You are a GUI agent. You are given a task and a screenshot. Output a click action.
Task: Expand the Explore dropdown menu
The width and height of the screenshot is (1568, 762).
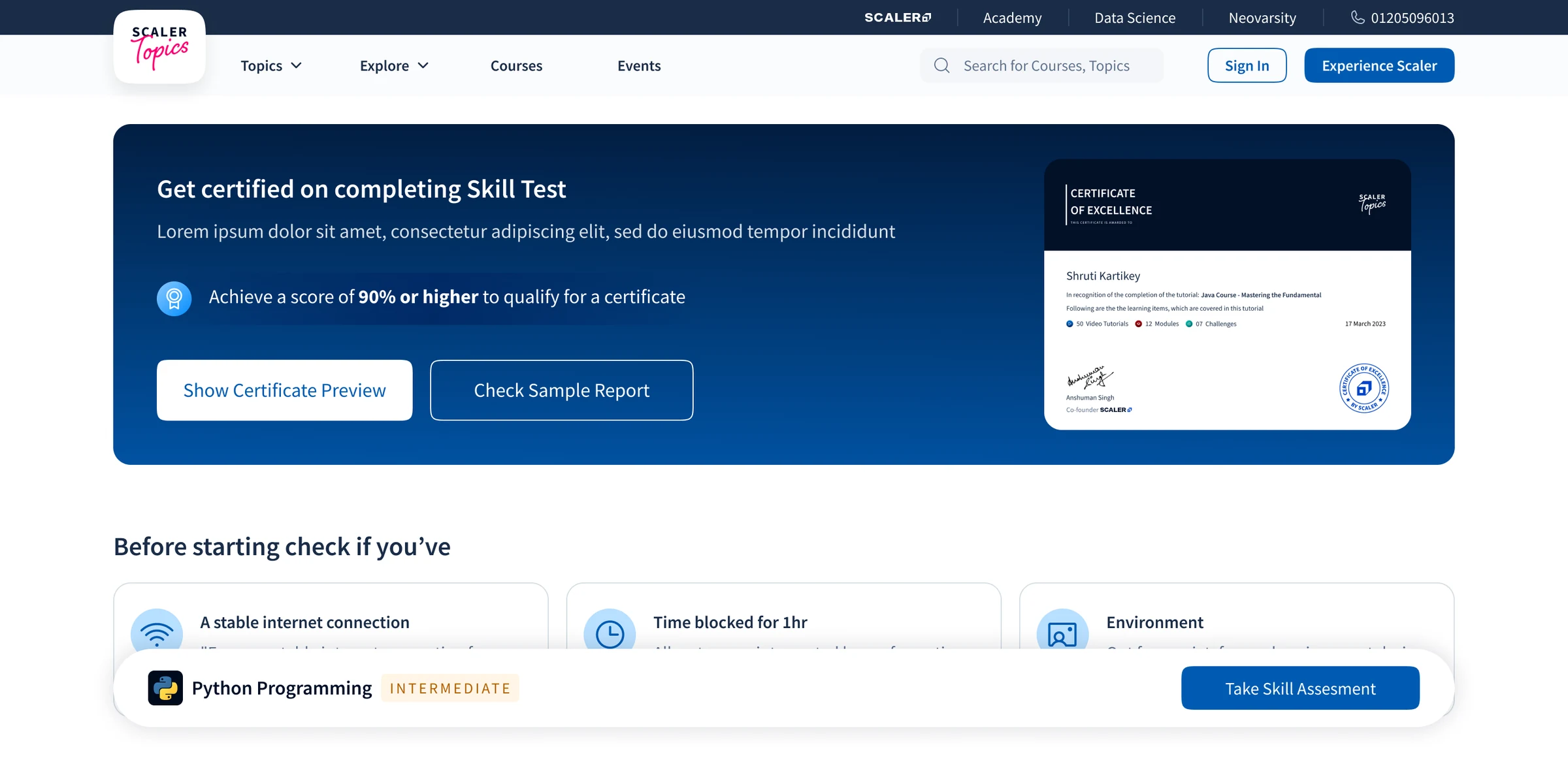(394, 65)
